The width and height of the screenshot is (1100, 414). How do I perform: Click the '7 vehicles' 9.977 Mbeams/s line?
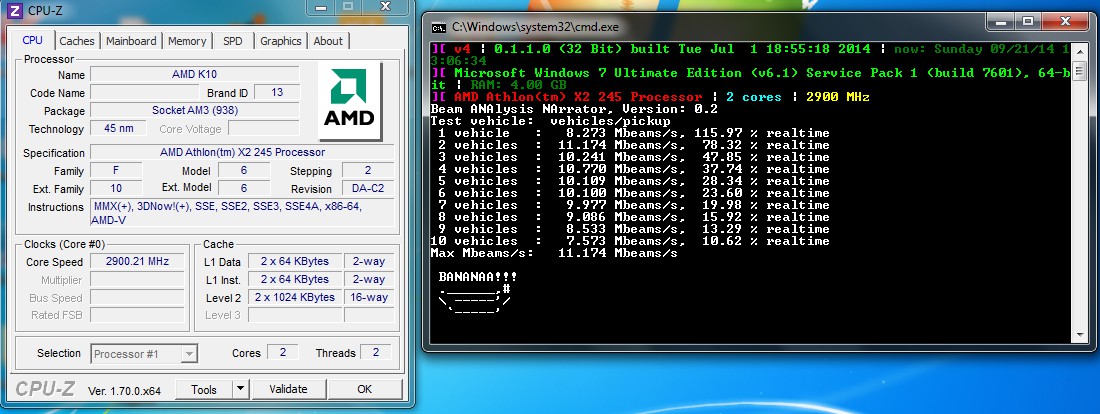pos(630,205)
